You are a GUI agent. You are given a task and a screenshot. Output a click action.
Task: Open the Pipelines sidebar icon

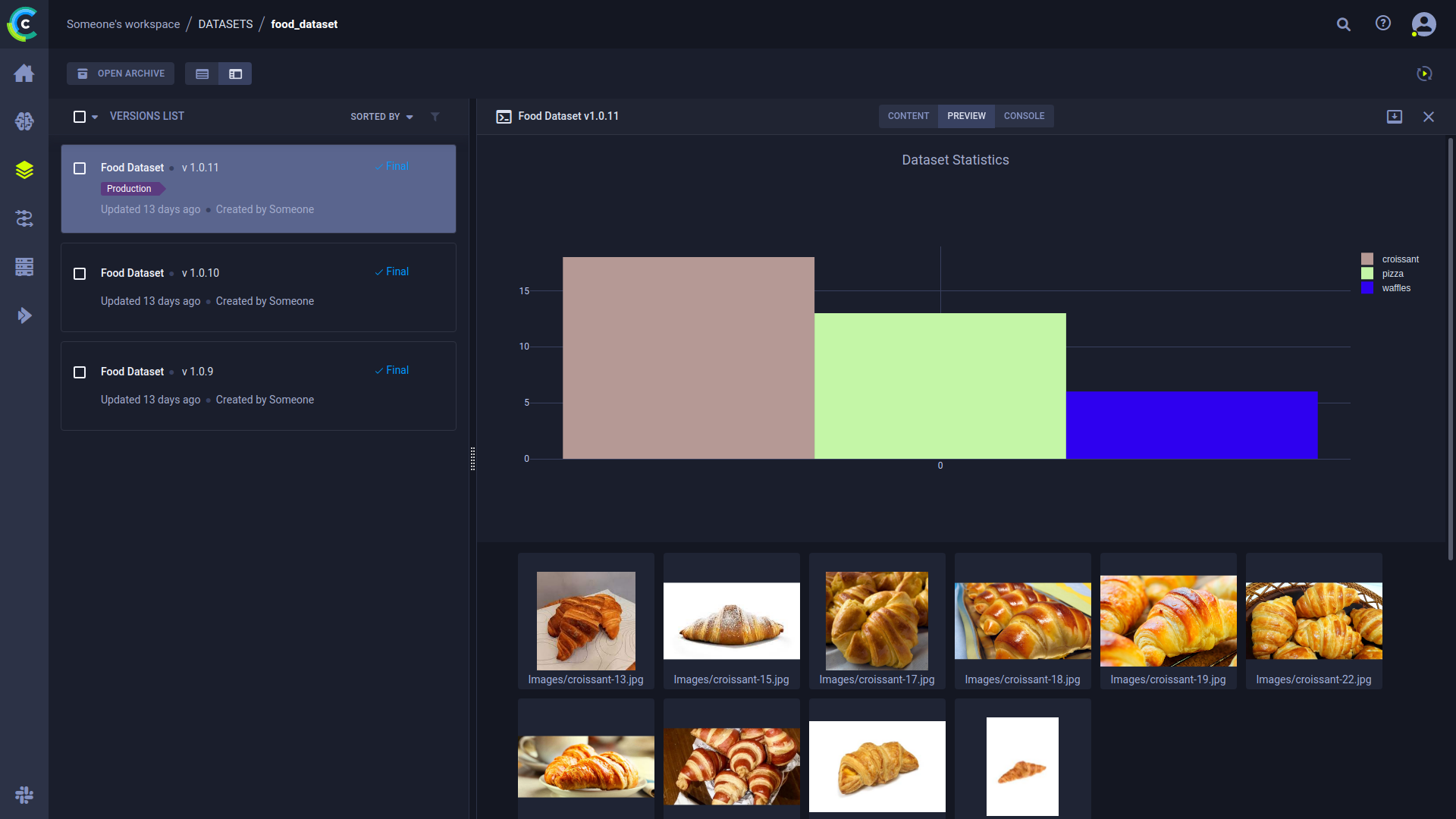[24, 218]
